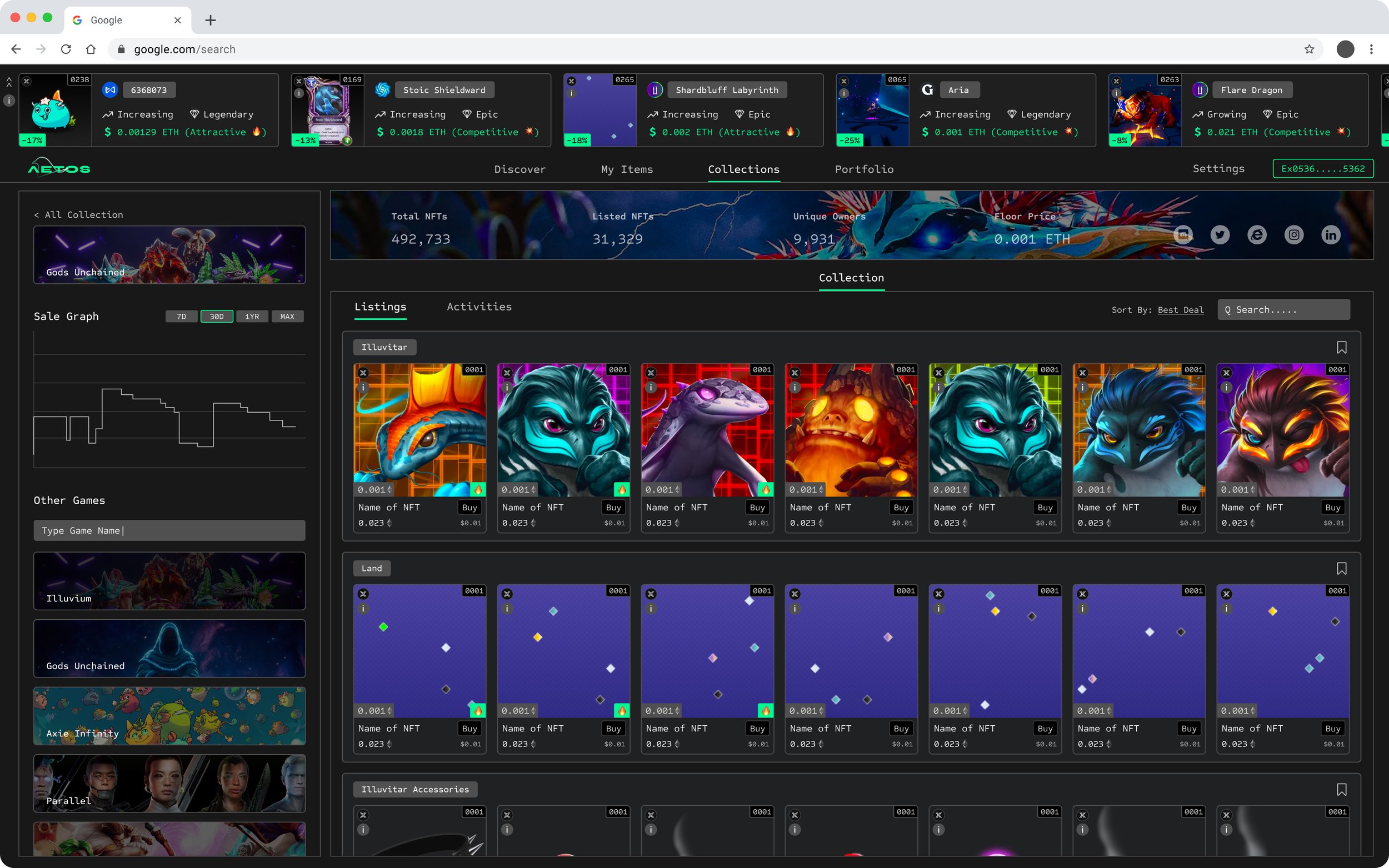Open the LinkedIn social link icon

[1331, 235]
